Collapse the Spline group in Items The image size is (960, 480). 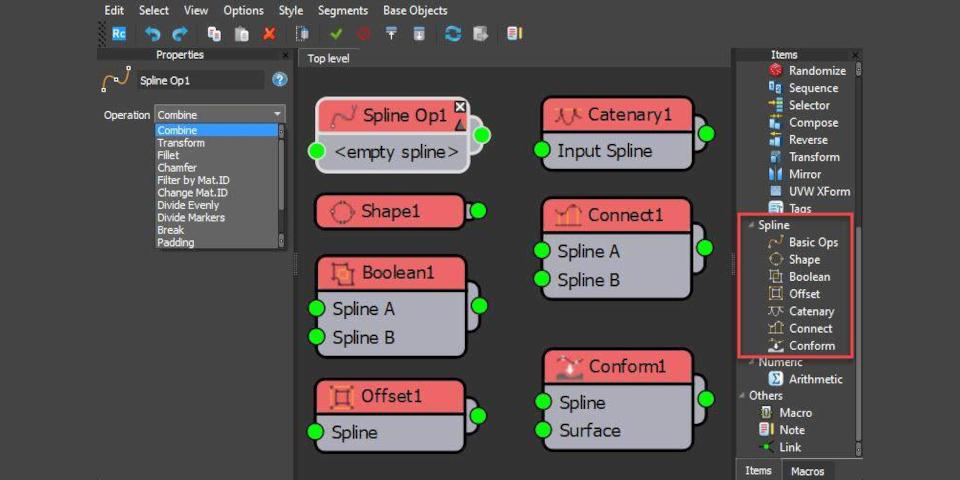click(x=751, y=225)
